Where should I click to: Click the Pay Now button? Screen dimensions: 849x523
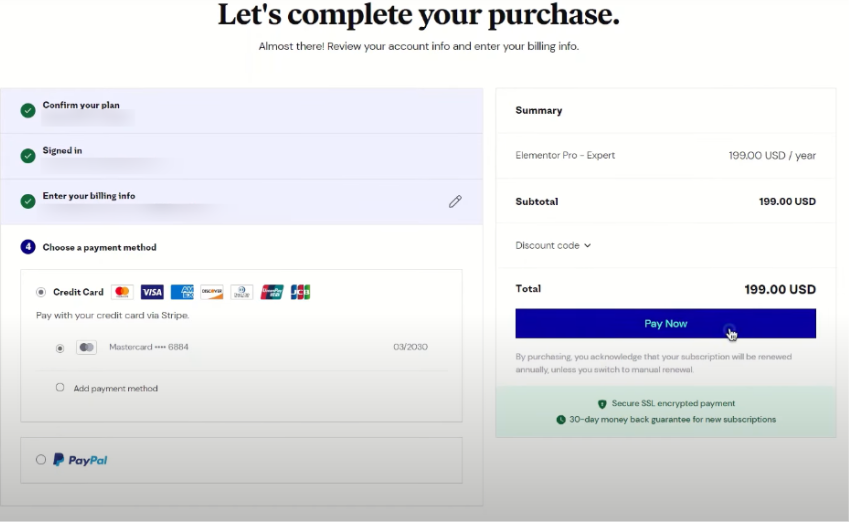[x=665, y=323]
